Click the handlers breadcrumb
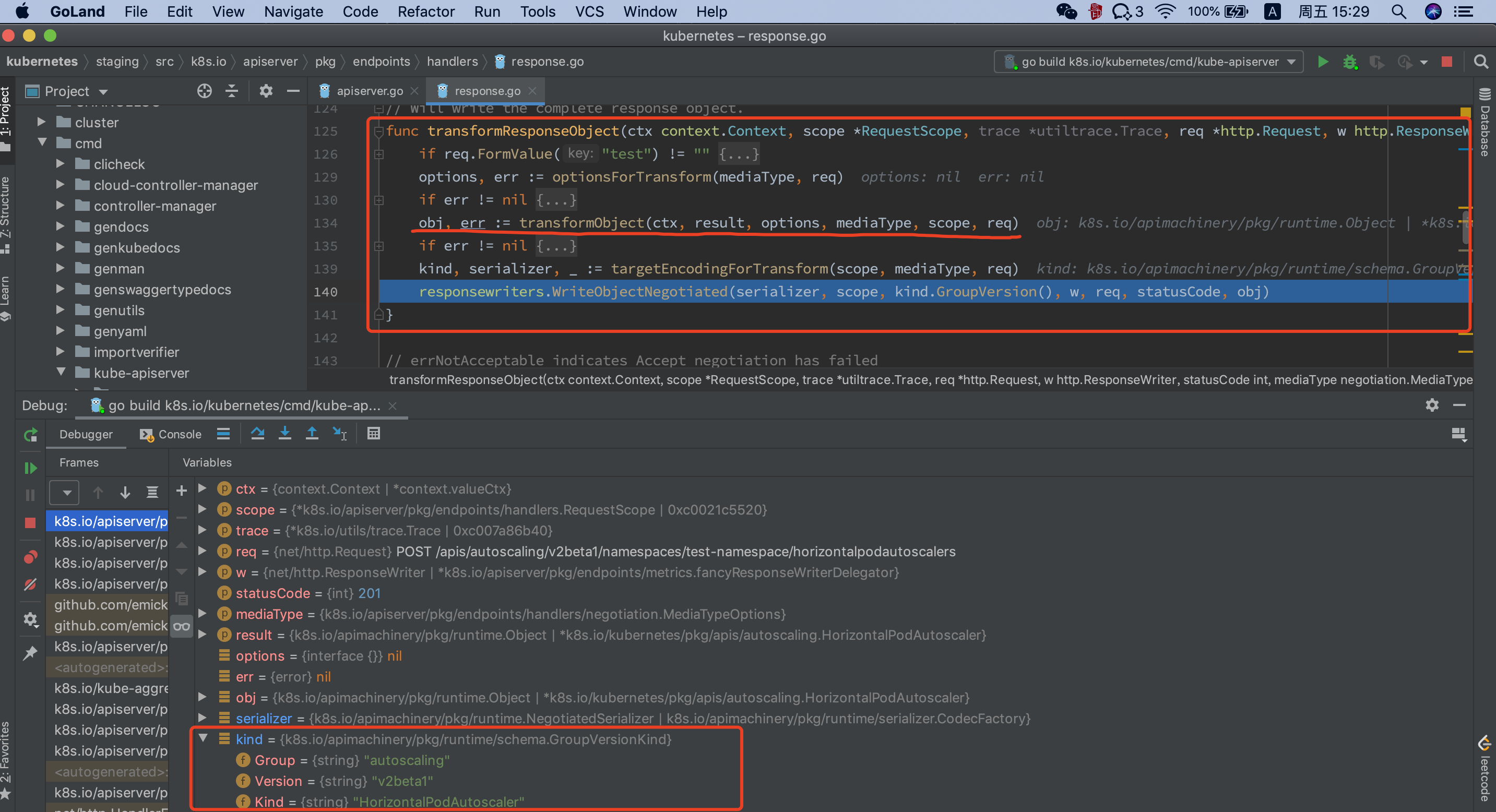The image size is (1496, 812). [x=452, y=62]
